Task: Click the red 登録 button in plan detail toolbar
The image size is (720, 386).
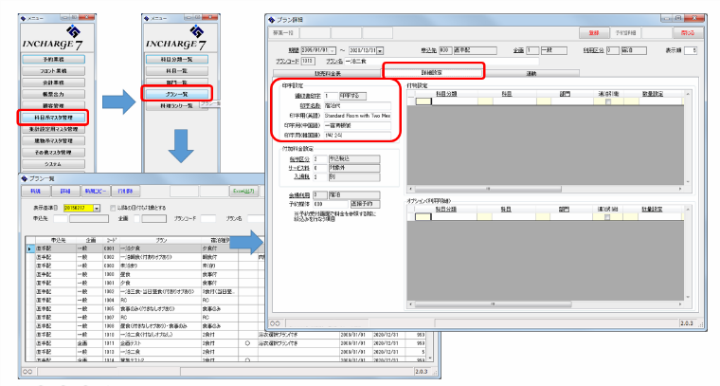Action: click(594, 33)
